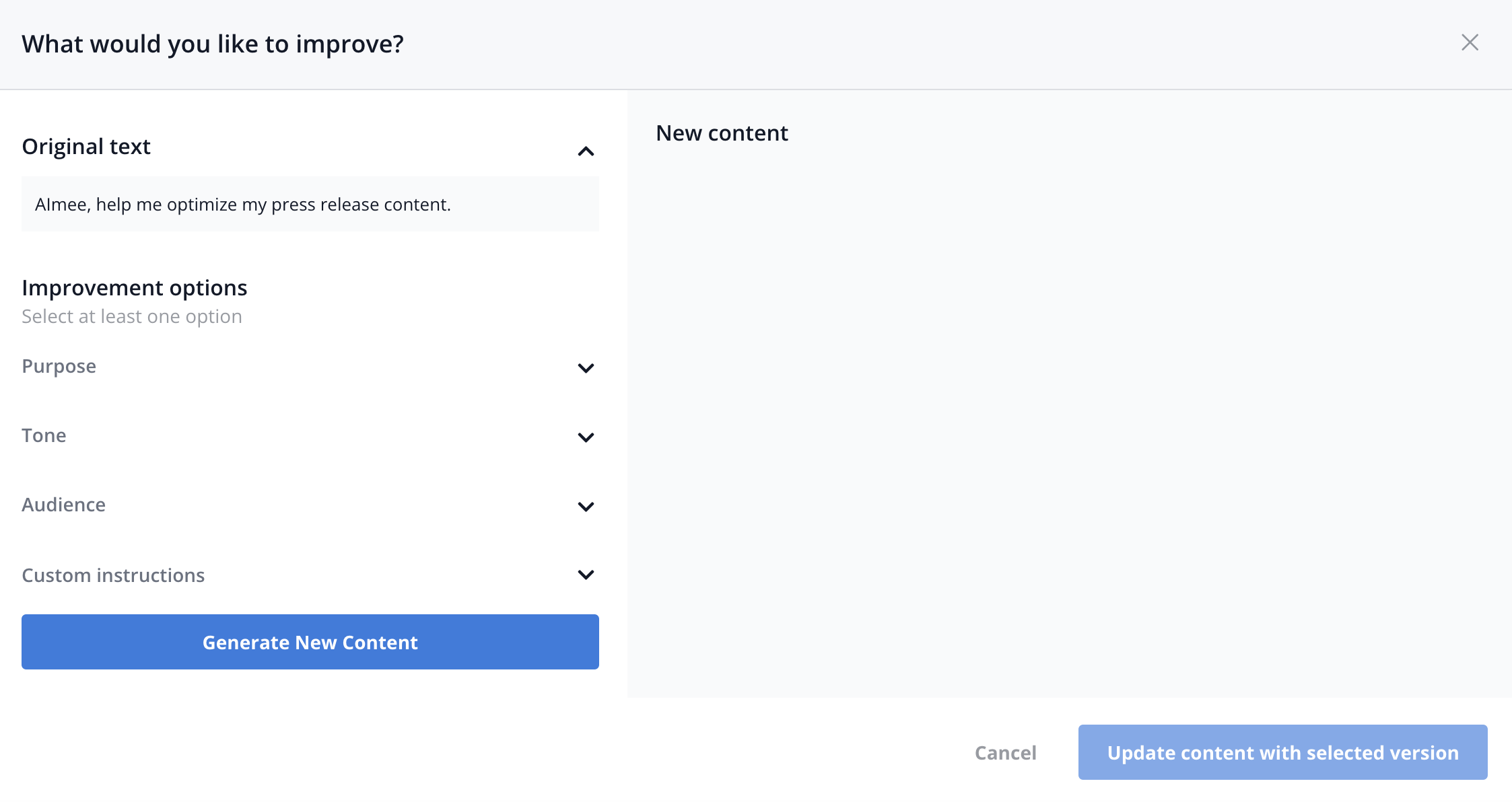Click the 'What would you like to improve?' title
Image resolution: width=1512 pixels, height=802 pixels.
(213, 44)
